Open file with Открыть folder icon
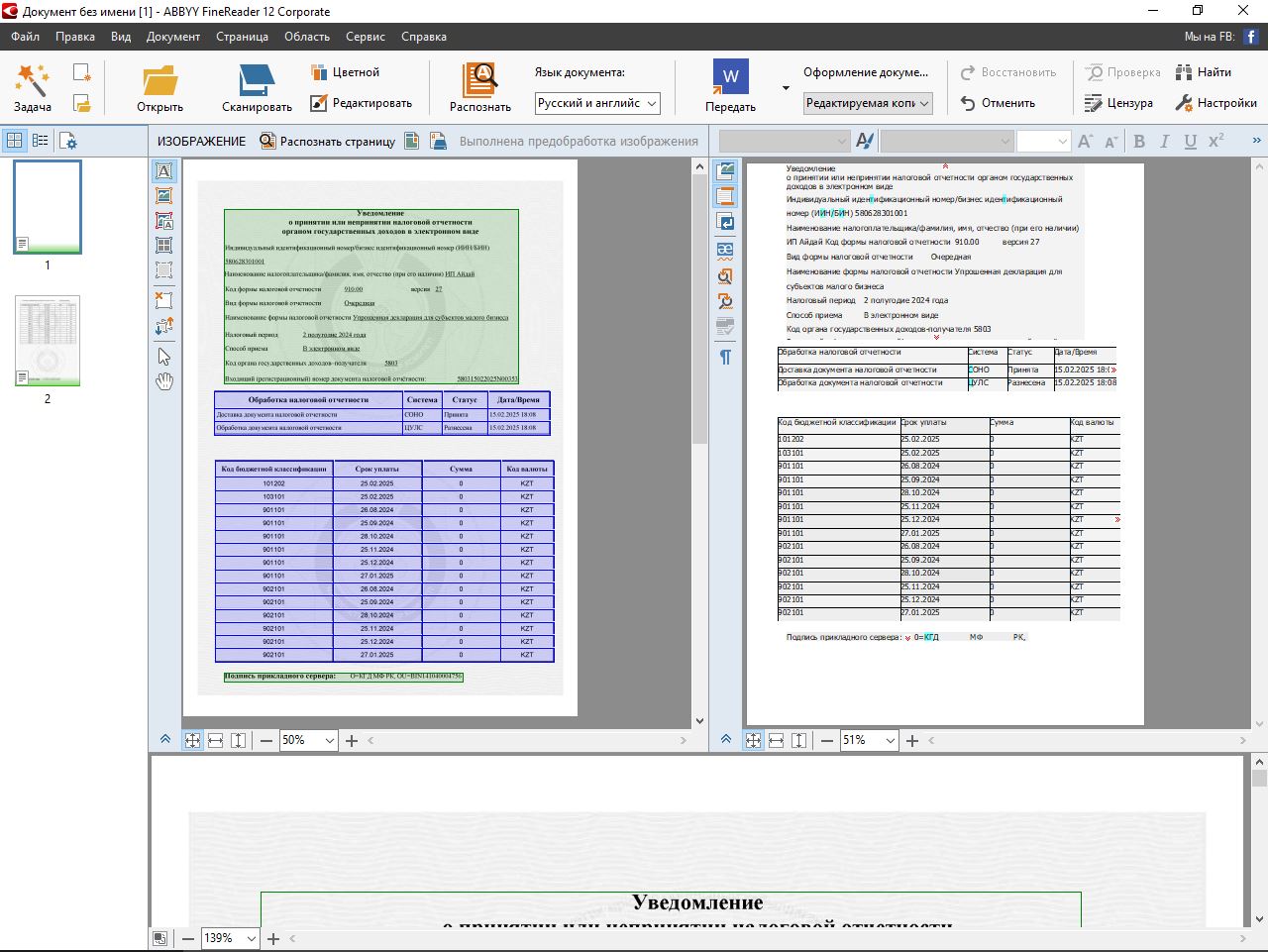This screenshot has height=952, width=1268. click(159, 81)
